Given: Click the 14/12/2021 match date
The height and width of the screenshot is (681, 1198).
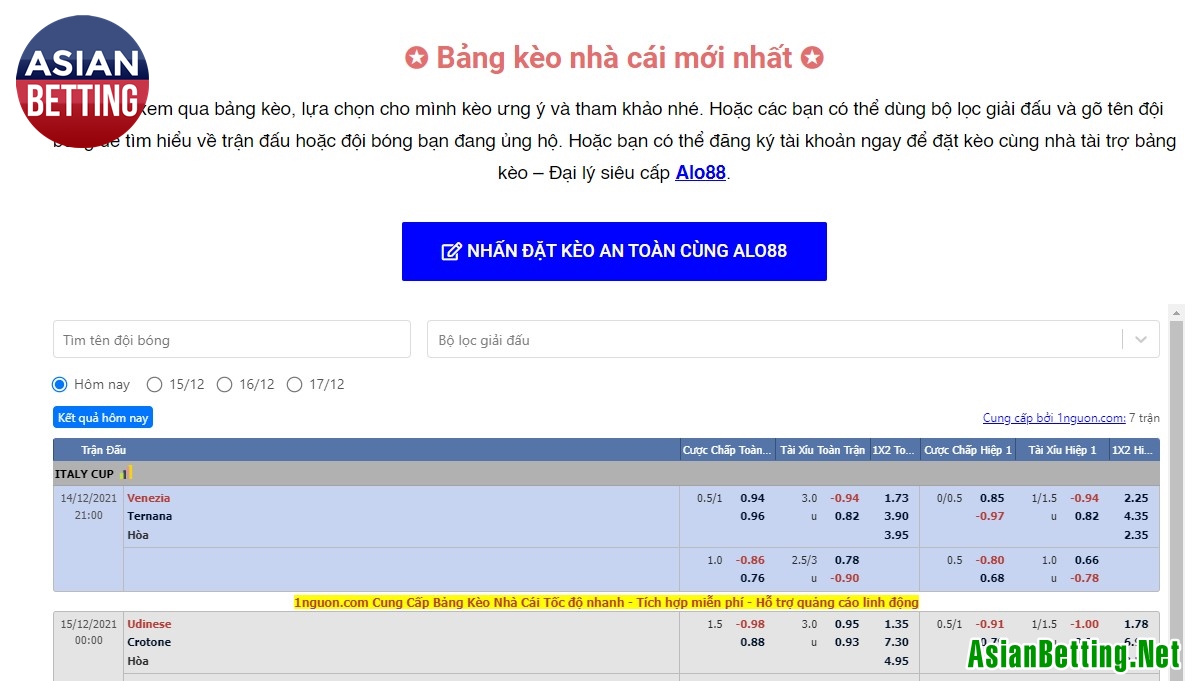Looking at the screenshot, I should (x=89, y=498).
